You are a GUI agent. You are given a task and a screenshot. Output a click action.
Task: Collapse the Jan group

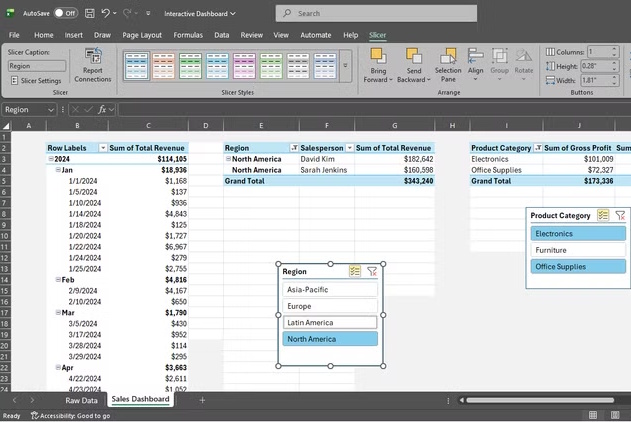click(x=58, y=170)
